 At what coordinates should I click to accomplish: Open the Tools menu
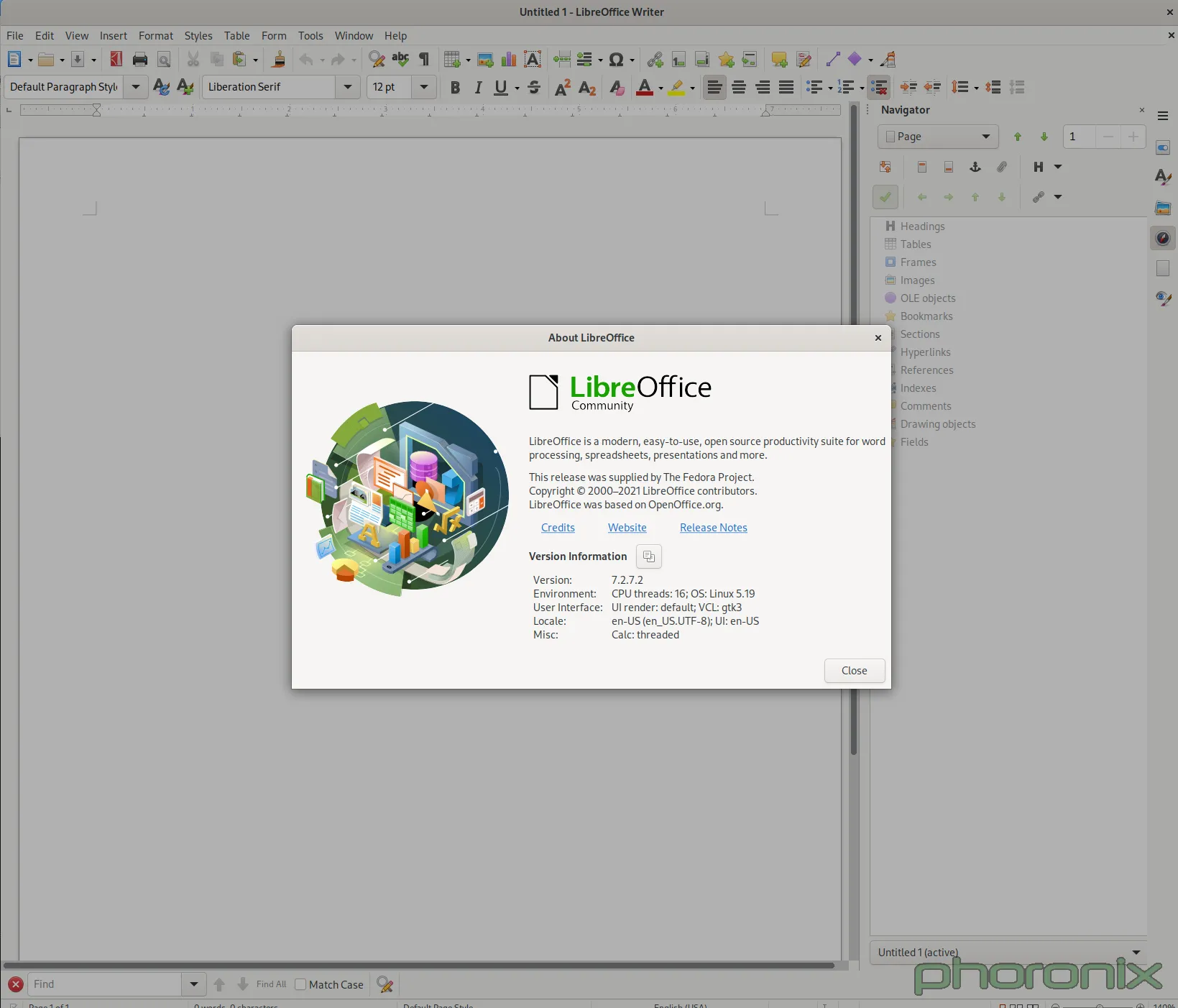[x=310, y=36]
